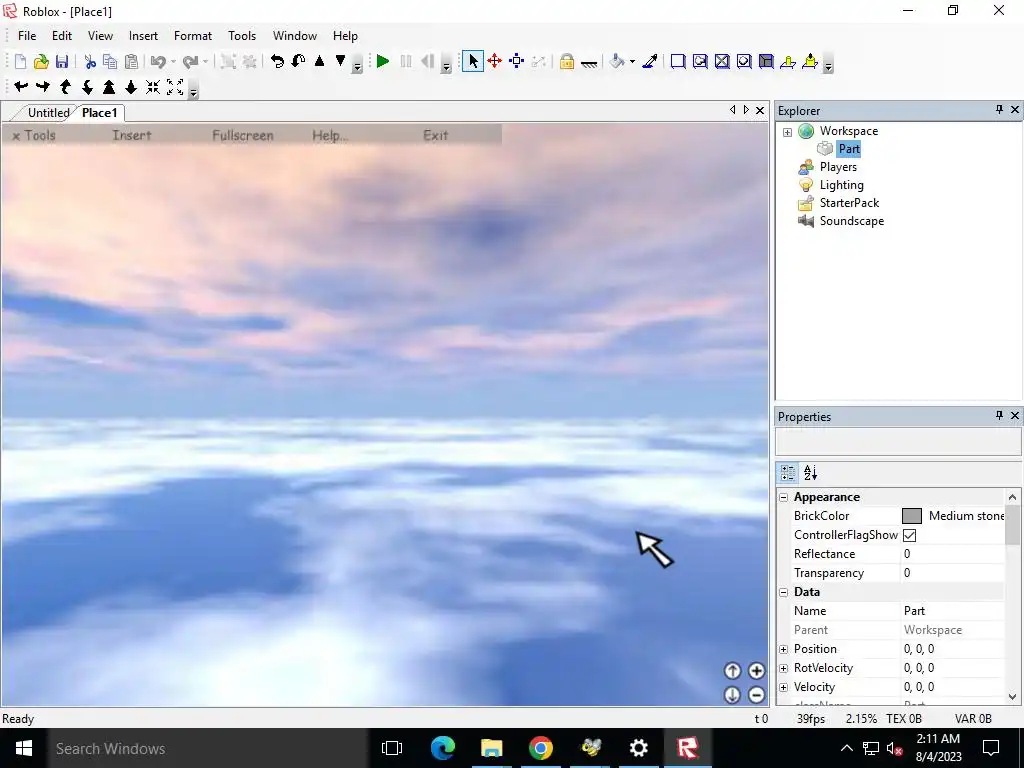1024x768 pixels.
Task: Click the Search Windows taskbar box
Action: click(x=208, y=748)
